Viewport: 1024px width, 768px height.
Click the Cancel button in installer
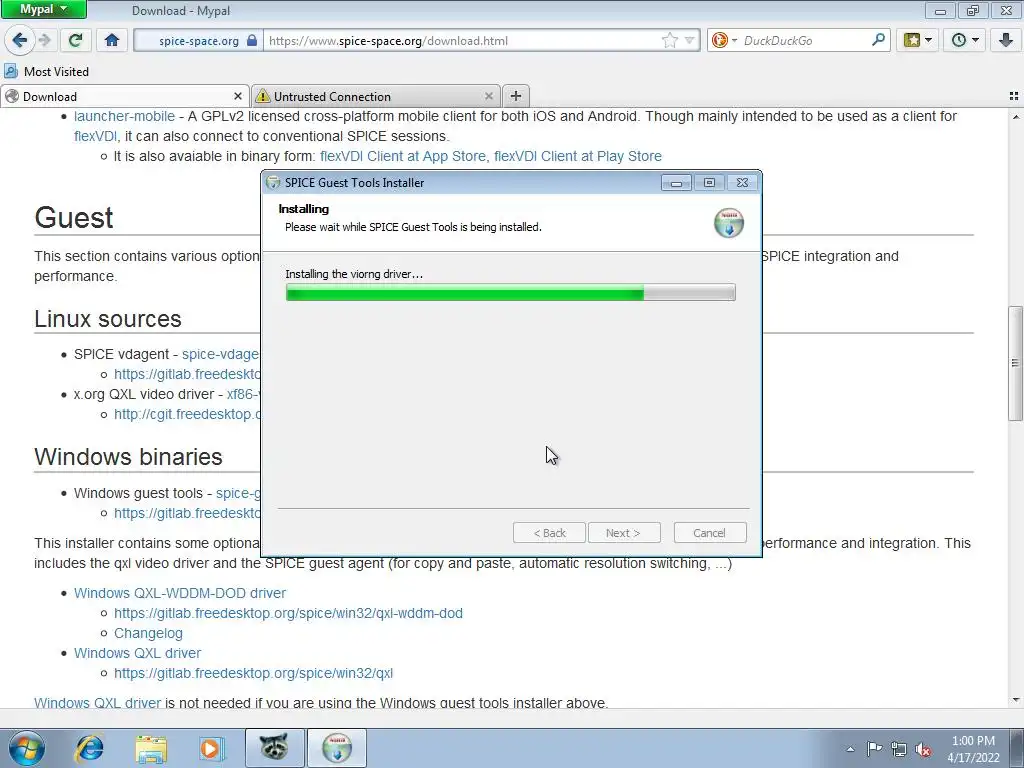click(x=709, y=533)
